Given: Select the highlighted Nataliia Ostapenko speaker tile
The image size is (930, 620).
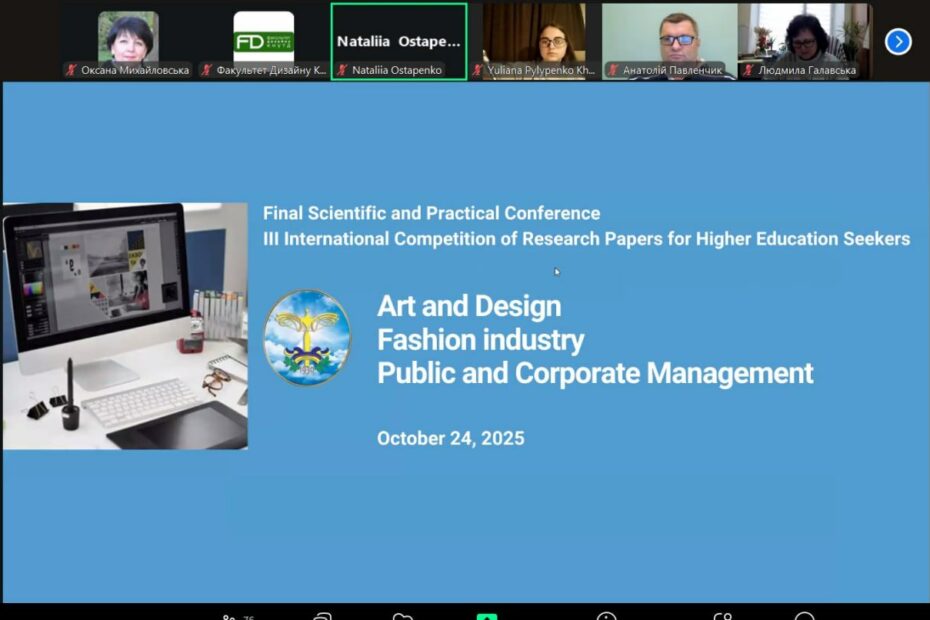Looking at the screenshot, I should pos(399,36).
